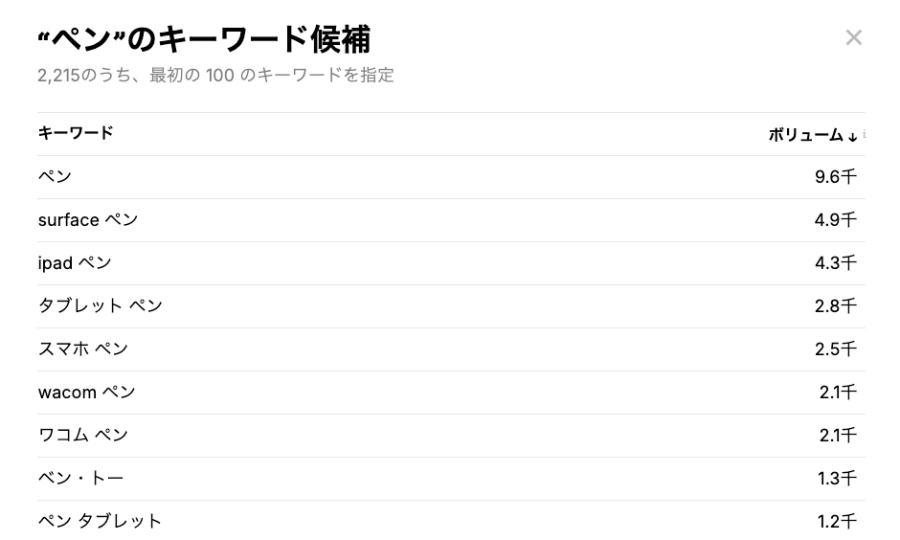Click the ボリューム info icon
The height and width of the screenshot is (540, 900).
[x=864, y=134]
